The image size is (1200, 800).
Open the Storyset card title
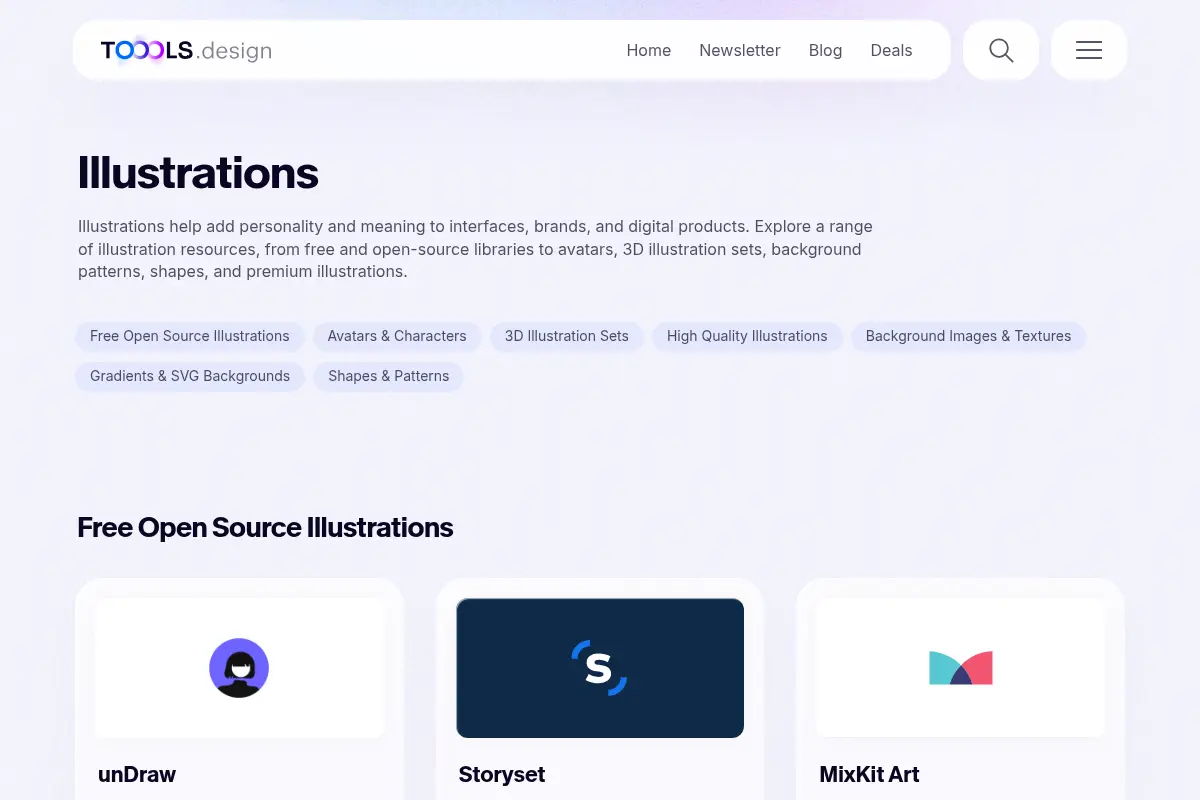pyautogui.click(x=502, y=774)
